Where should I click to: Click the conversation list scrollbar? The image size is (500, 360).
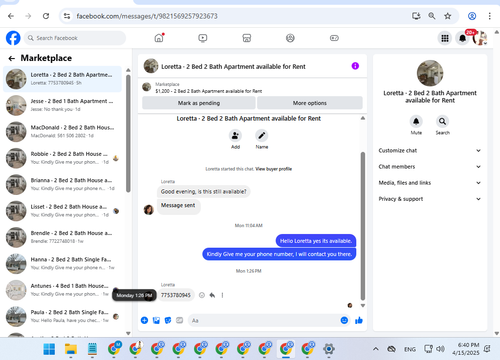[x=128, y=133]
